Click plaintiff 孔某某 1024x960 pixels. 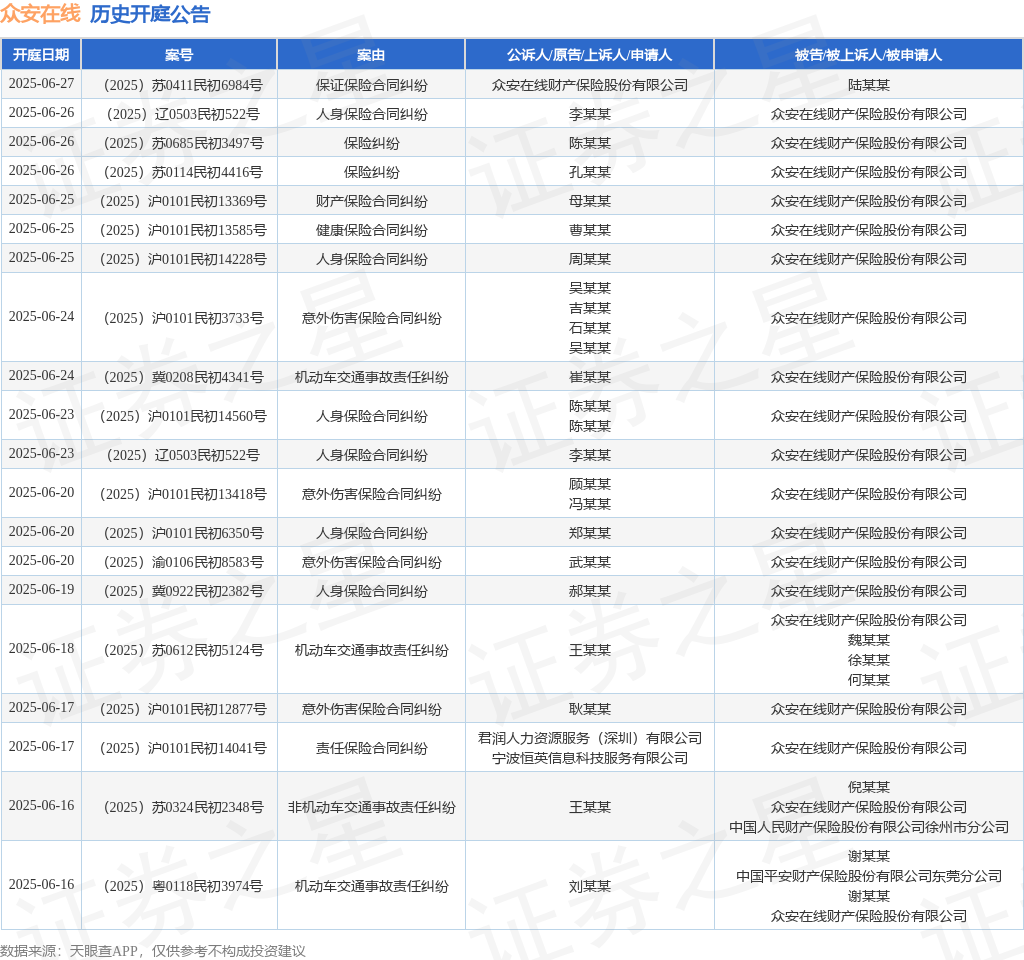(x=590, y=172)
